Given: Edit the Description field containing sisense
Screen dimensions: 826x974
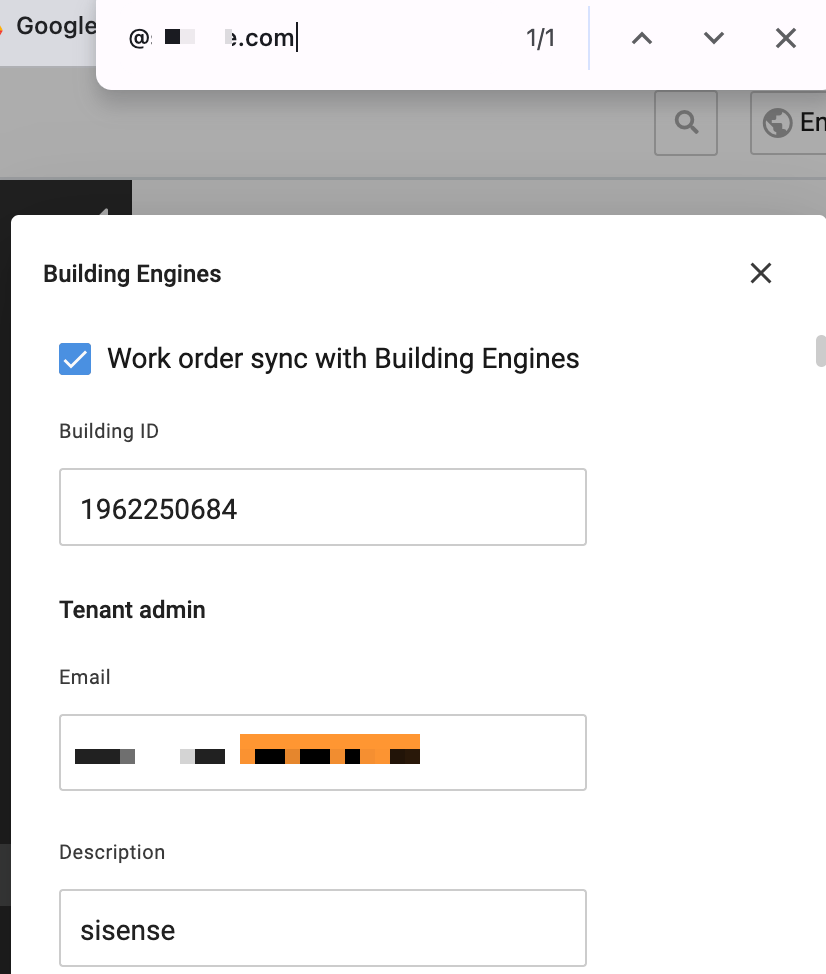Looking at the screenshot, I should click(323, 928).
